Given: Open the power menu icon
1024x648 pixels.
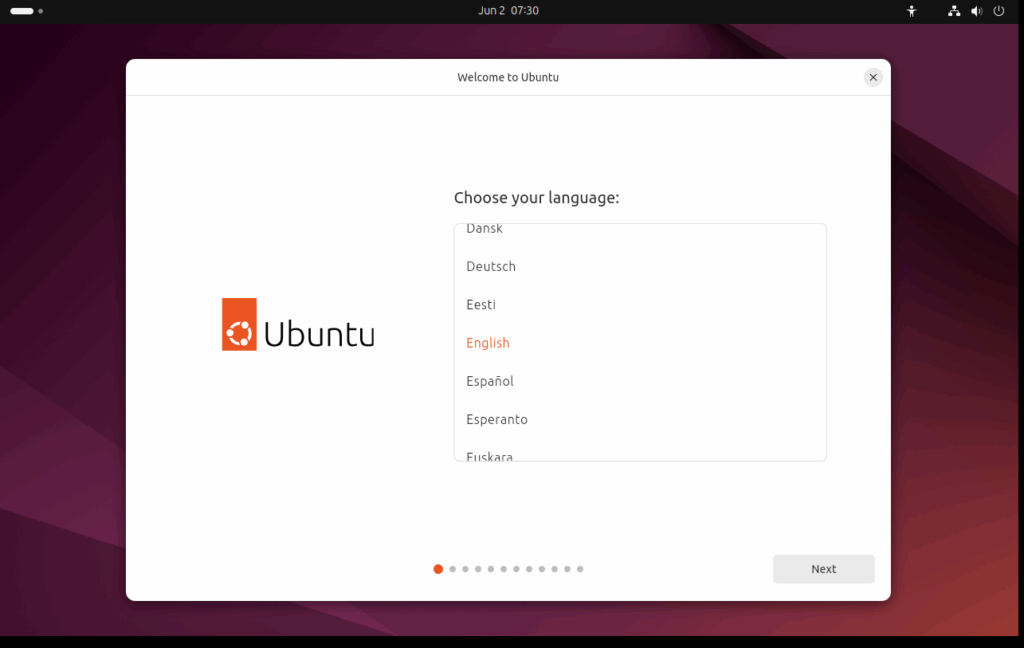Looking at the screenshot, I should coord(999,11).
